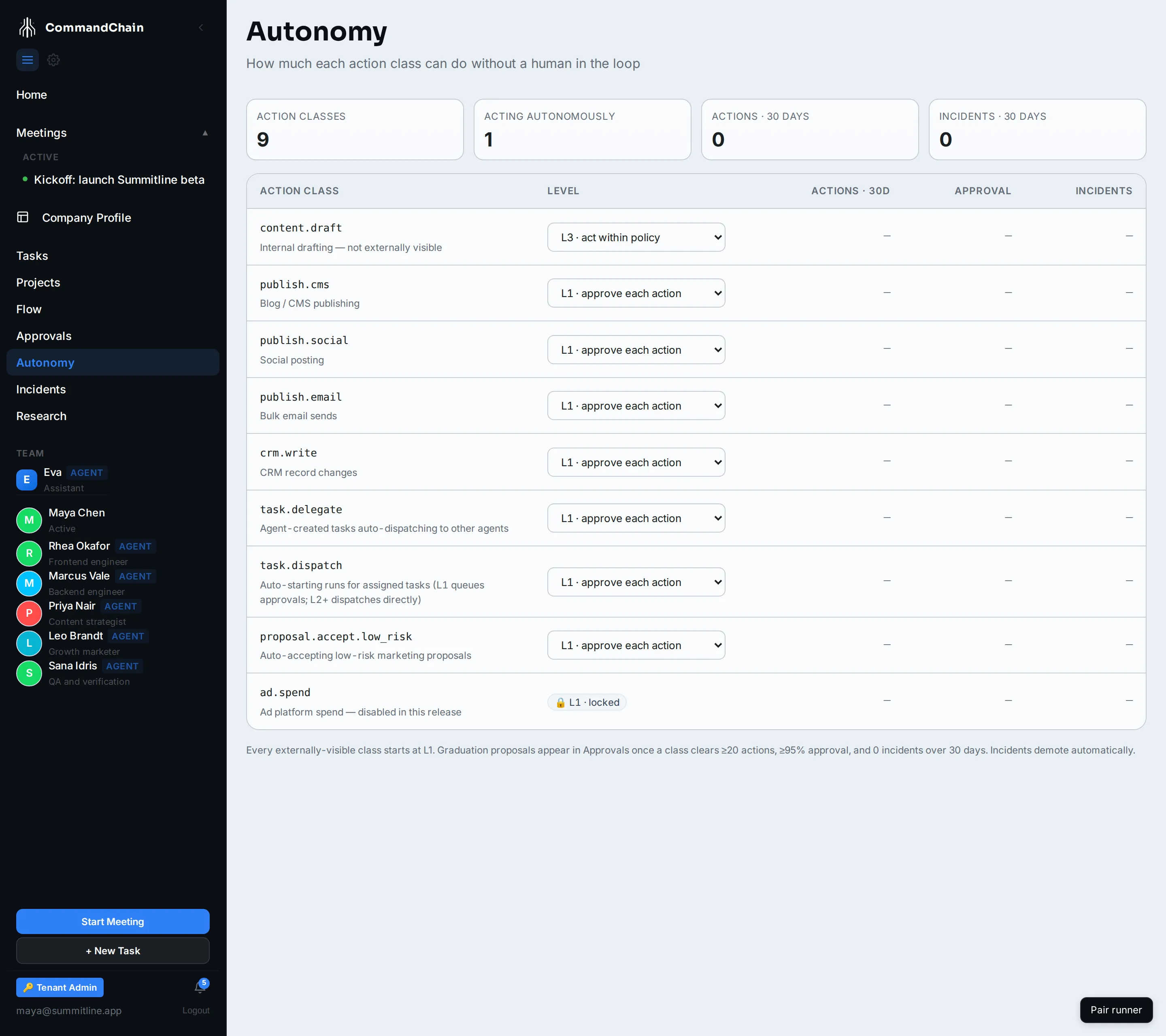This screenshot has width=1166, height=1036.
Task: Open the publish.cms level dropdown
Action: pos(636,293)
